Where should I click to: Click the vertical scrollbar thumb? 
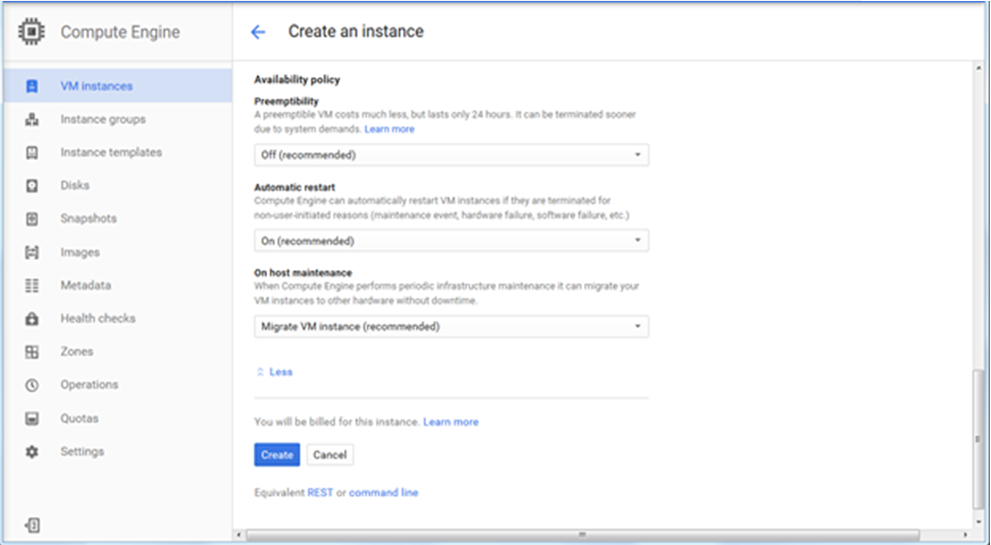[978, 439]
